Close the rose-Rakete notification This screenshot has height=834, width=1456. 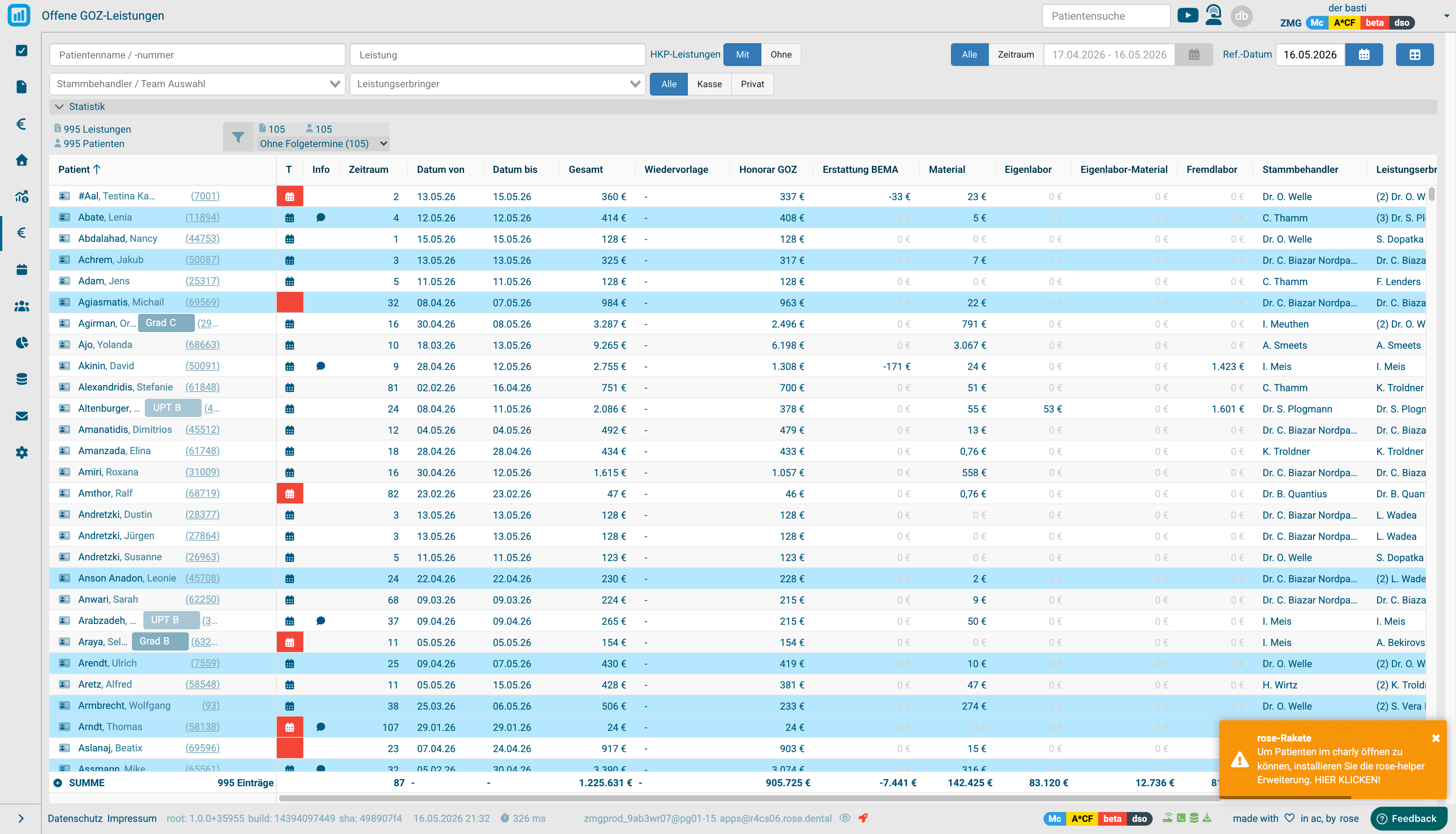(1436, 738)
